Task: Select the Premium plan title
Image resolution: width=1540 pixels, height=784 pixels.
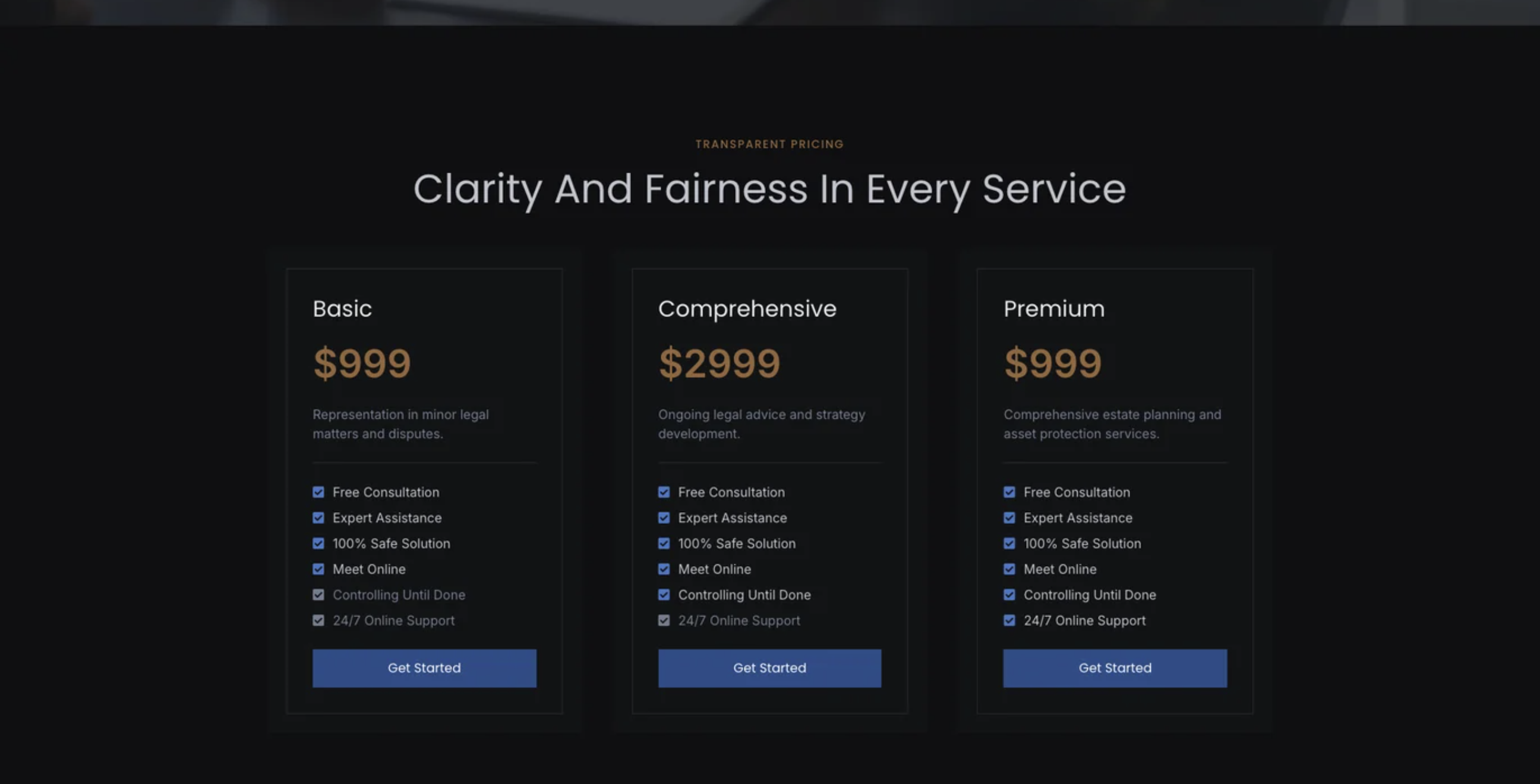Action: tap(1053, 309)
